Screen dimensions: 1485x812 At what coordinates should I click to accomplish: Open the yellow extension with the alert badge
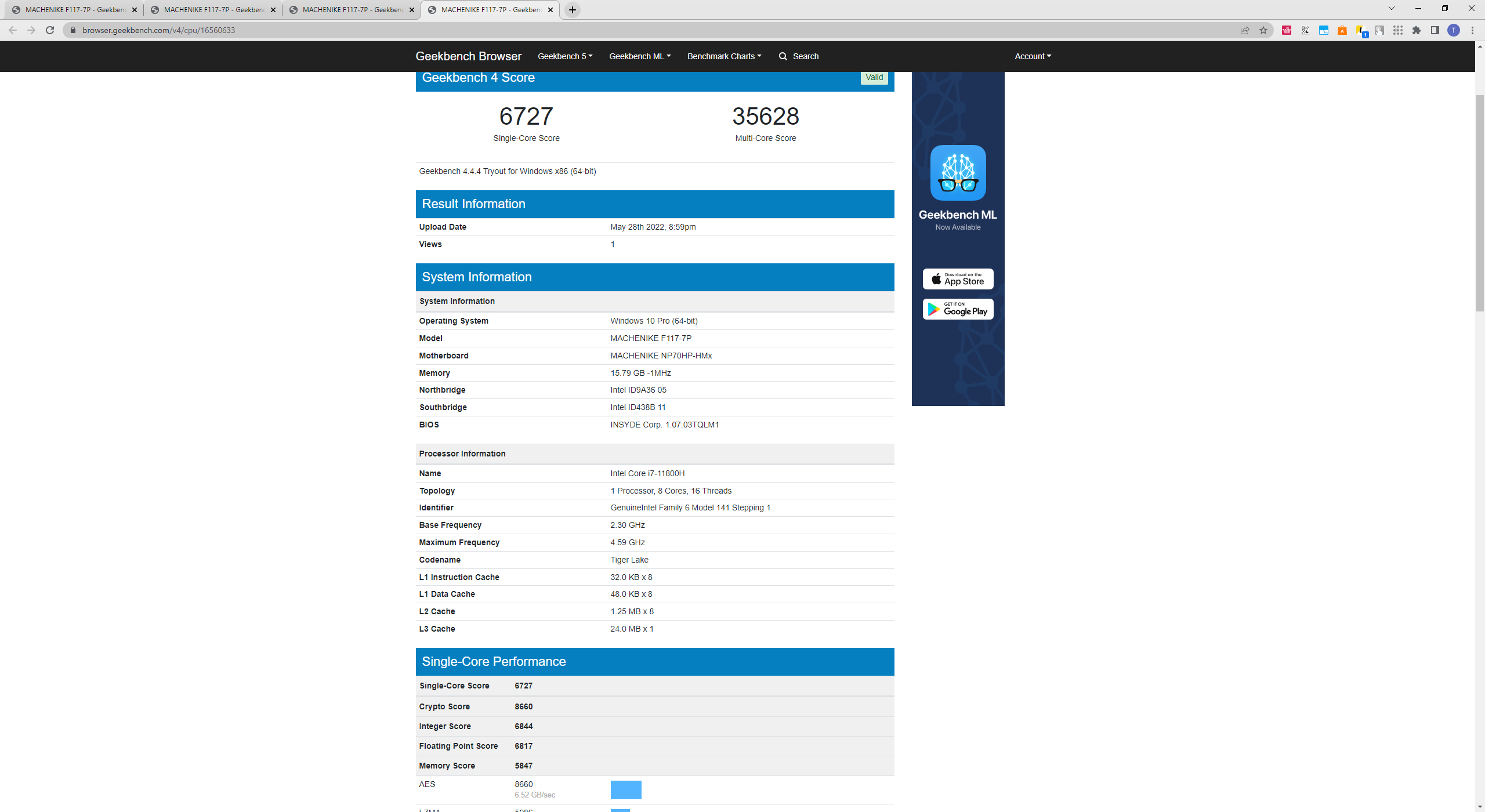pyautogui.click(x=1361, y=31)
